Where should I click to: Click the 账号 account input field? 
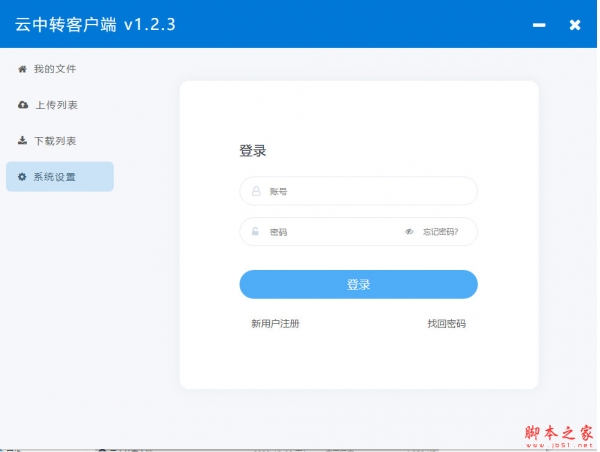pos(359,191)
